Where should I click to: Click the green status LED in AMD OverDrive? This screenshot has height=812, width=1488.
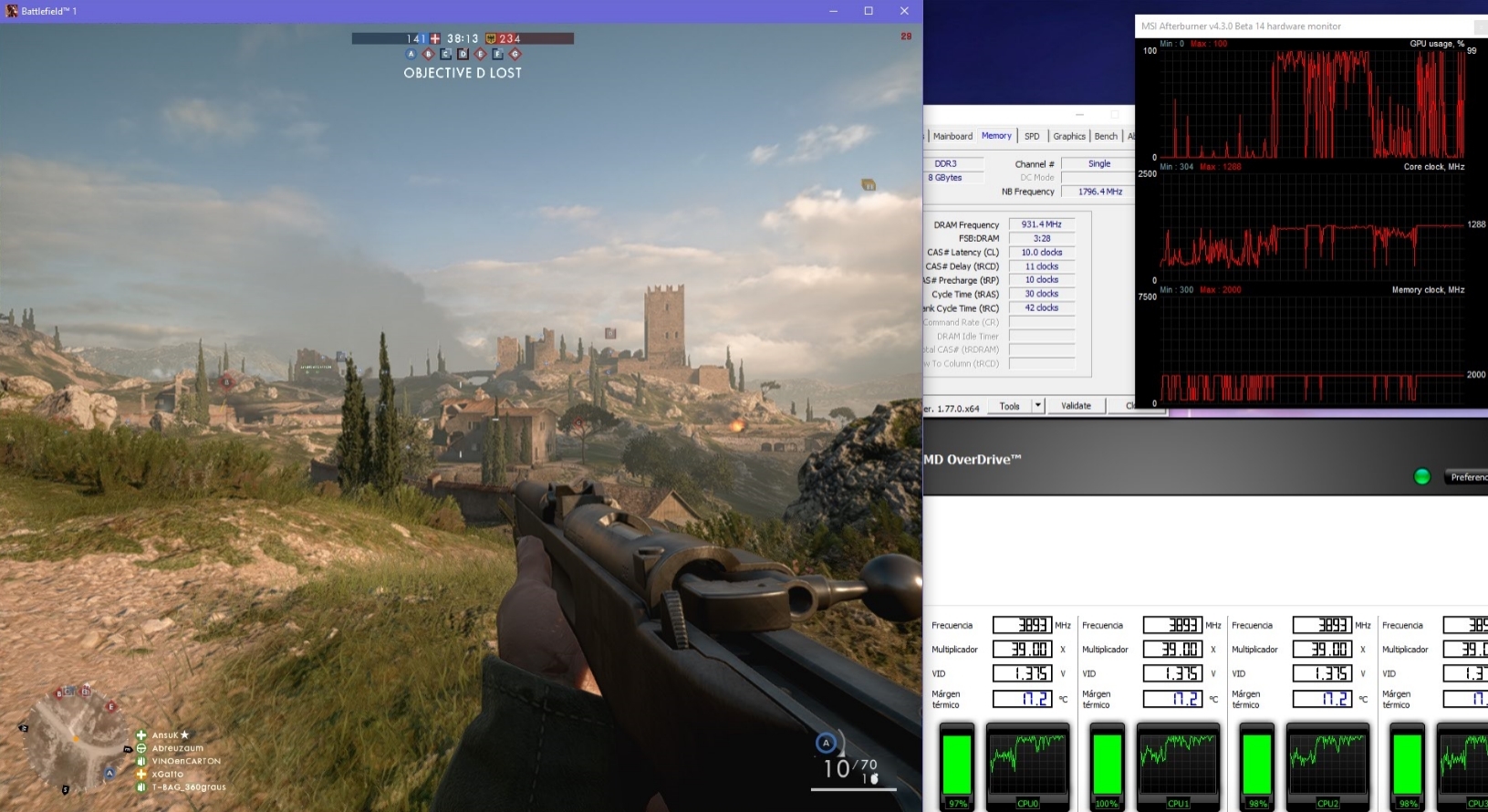(x=1421, y=476)
